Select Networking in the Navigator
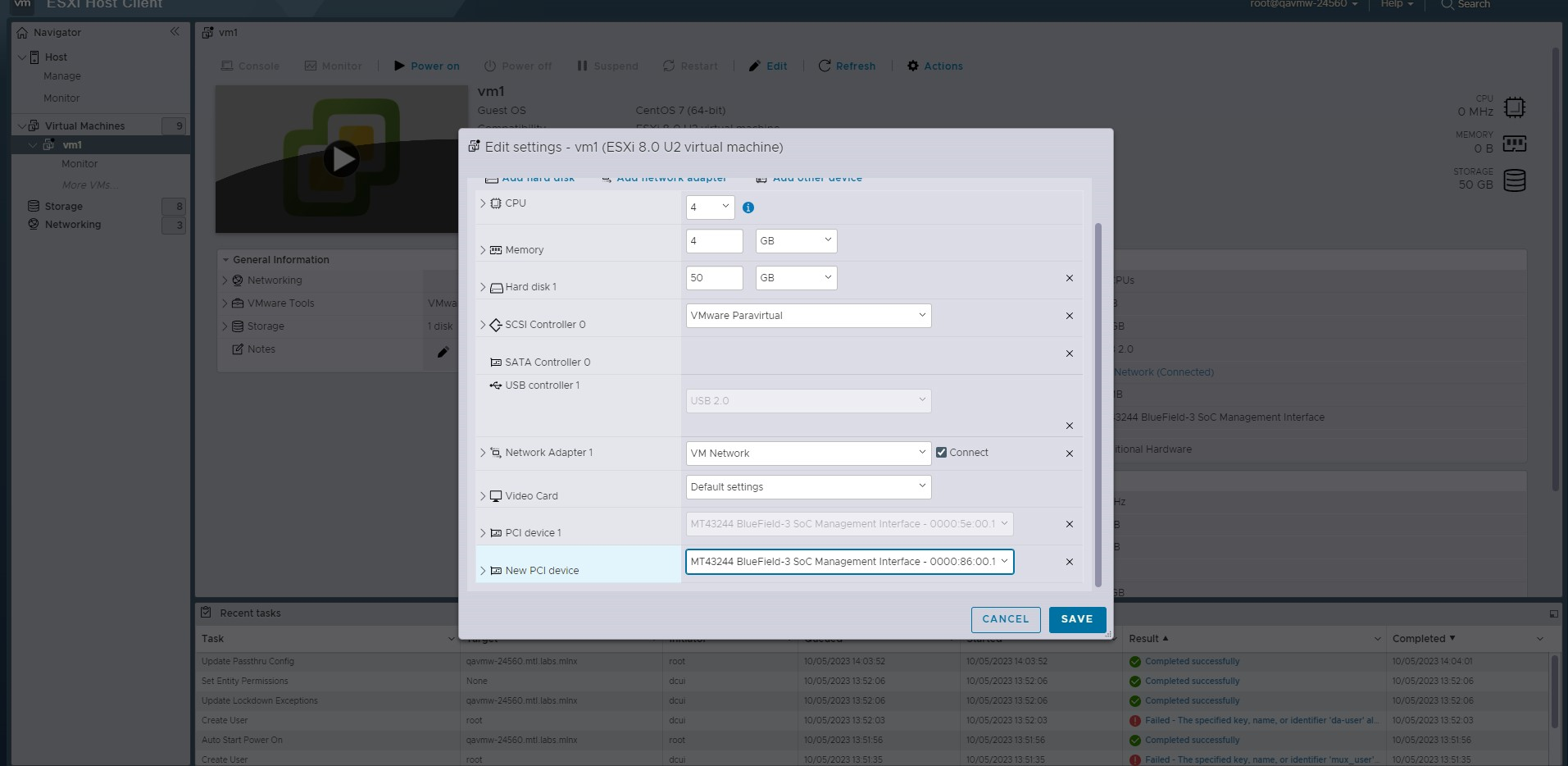1568x766 pixels. coord(73,225)
